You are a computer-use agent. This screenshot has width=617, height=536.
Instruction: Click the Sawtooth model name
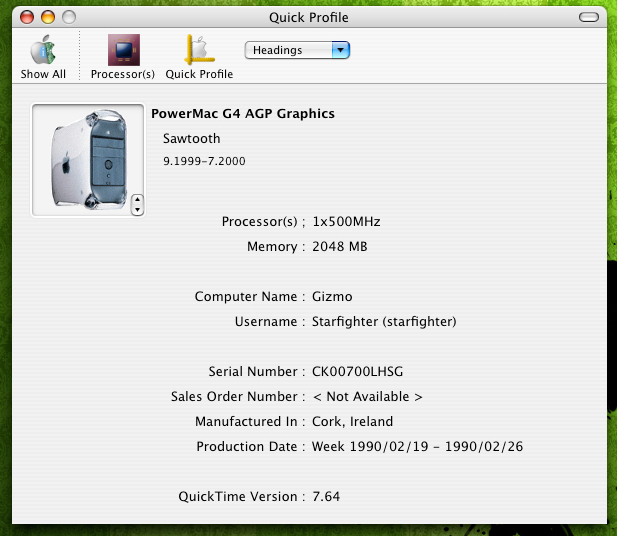[x=192, y=139]
